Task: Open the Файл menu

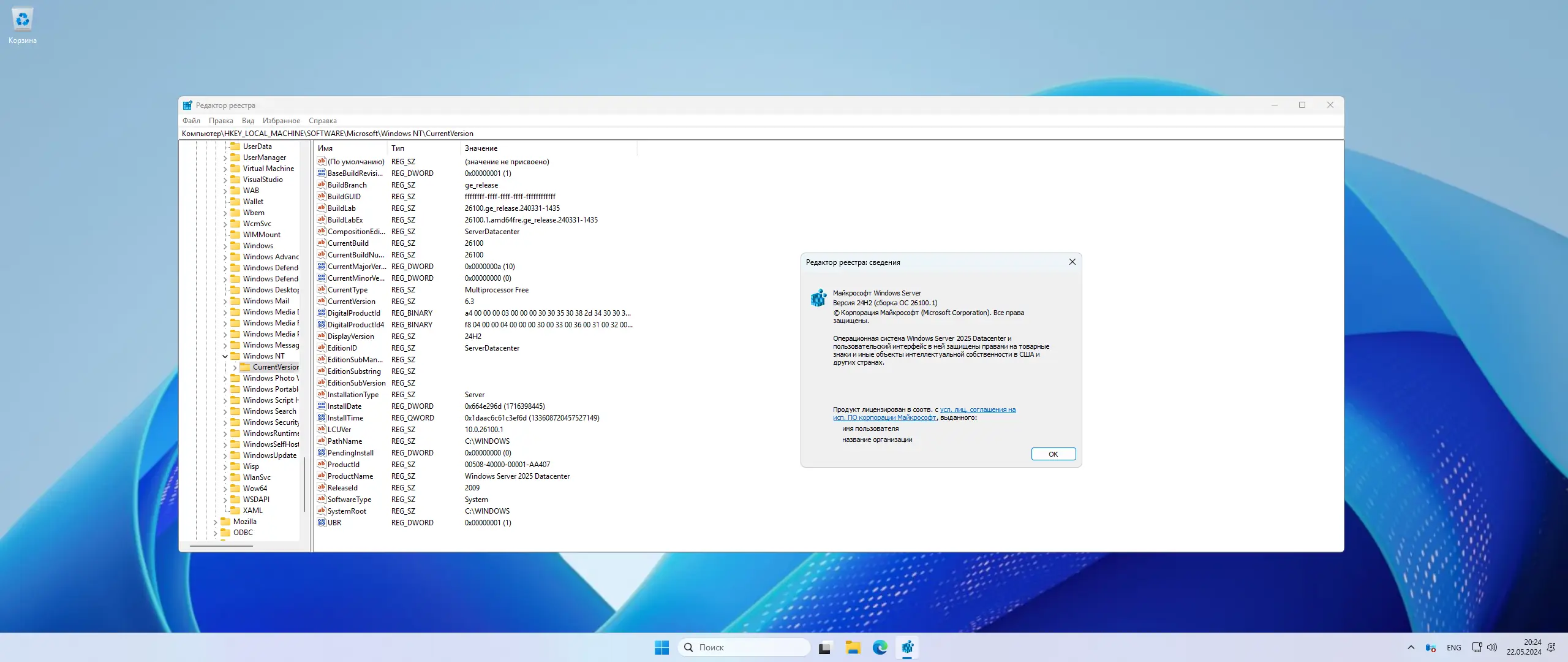Action: (191, 121)
